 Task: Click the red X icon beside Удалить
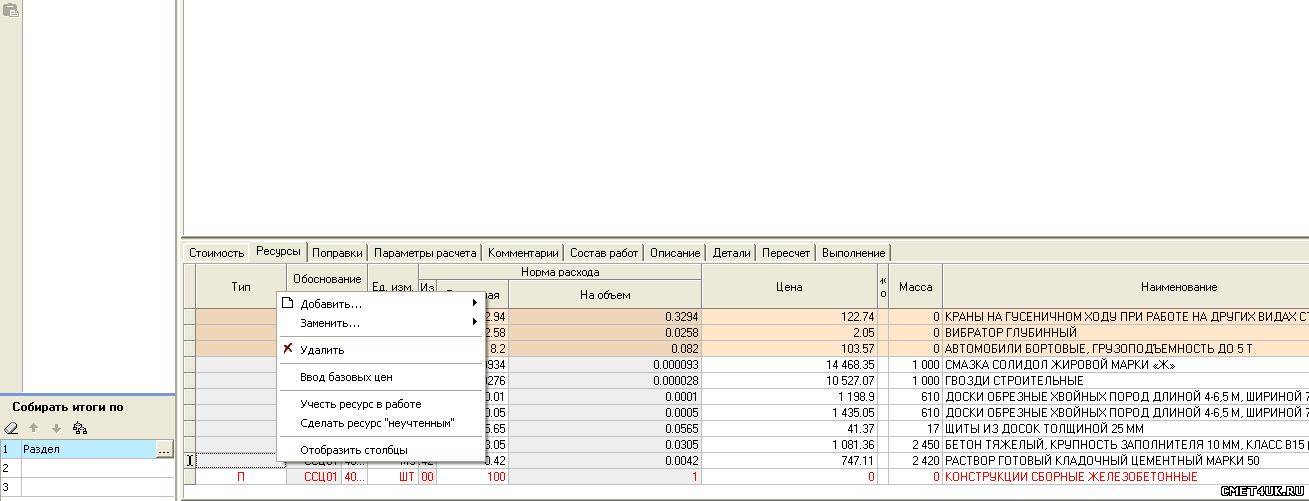(288, 349)
